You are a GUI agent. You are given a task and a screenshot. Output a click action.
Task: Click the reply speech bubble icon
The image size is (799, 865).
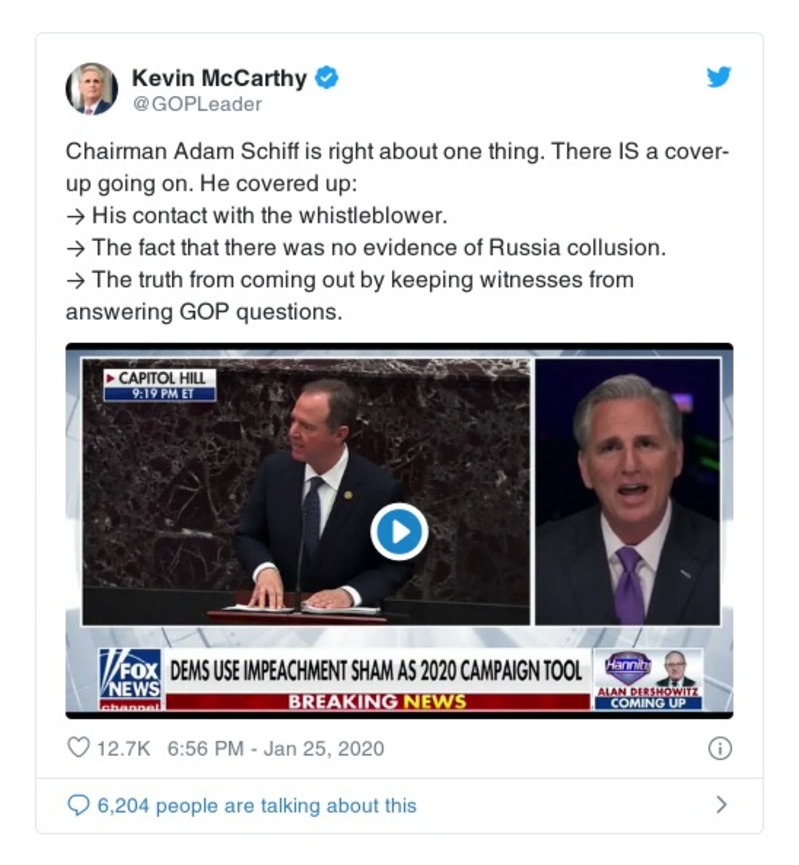[x=78, y=805]
